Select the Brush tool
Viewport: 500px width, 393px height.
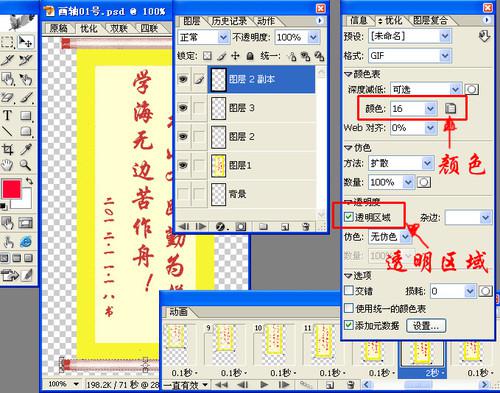[26, 98]
